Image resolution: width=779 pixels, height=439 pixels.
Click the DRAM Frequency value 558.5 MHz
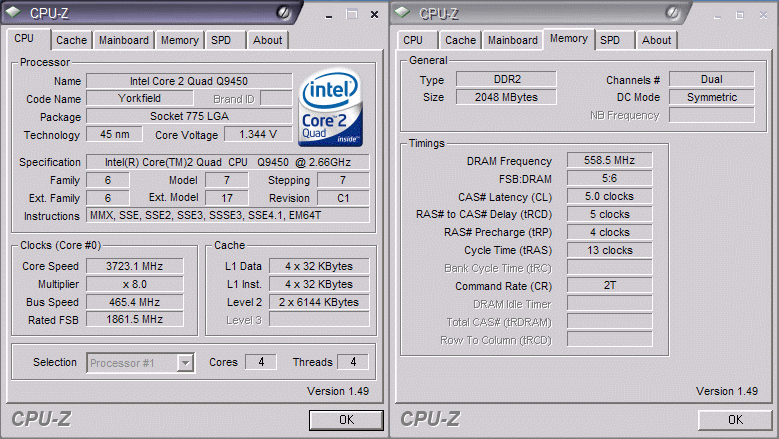click(610, 160)
